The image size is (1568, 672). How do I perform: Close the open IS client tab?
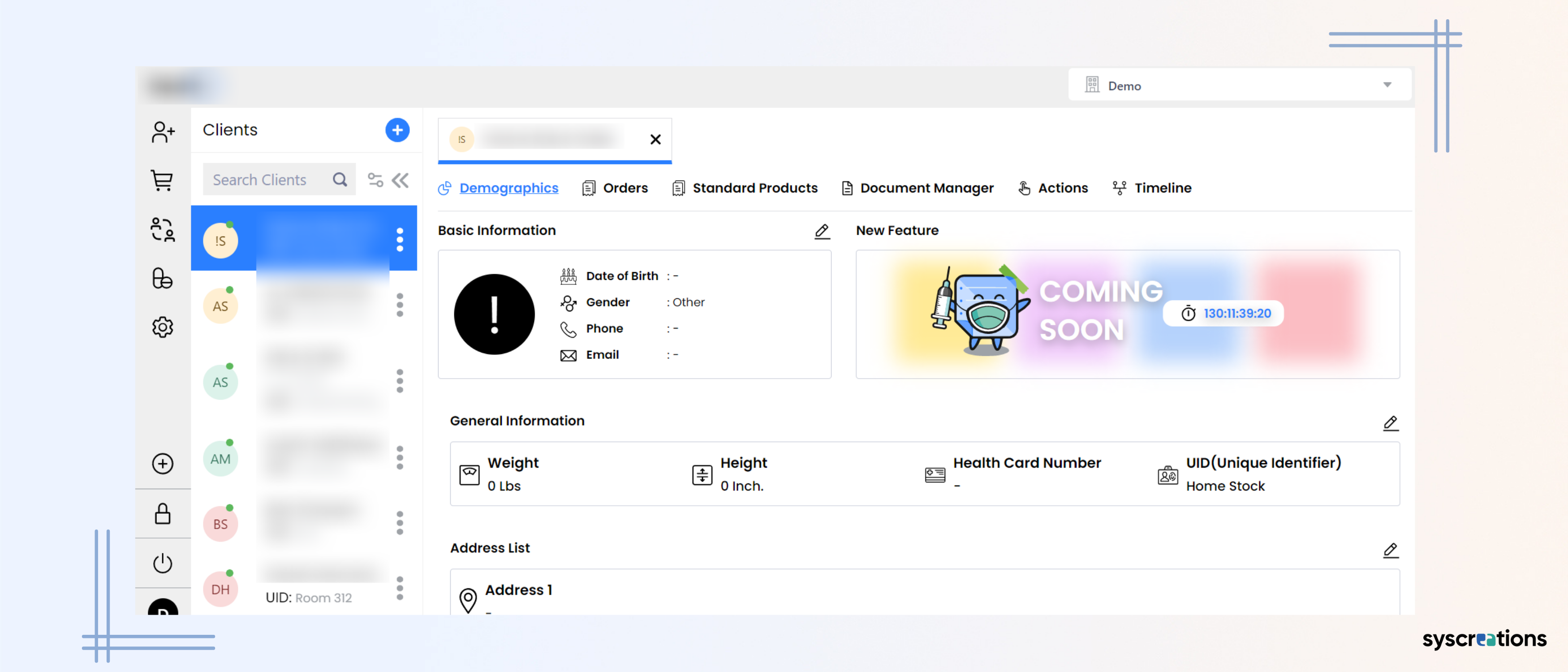pos(655,139)
